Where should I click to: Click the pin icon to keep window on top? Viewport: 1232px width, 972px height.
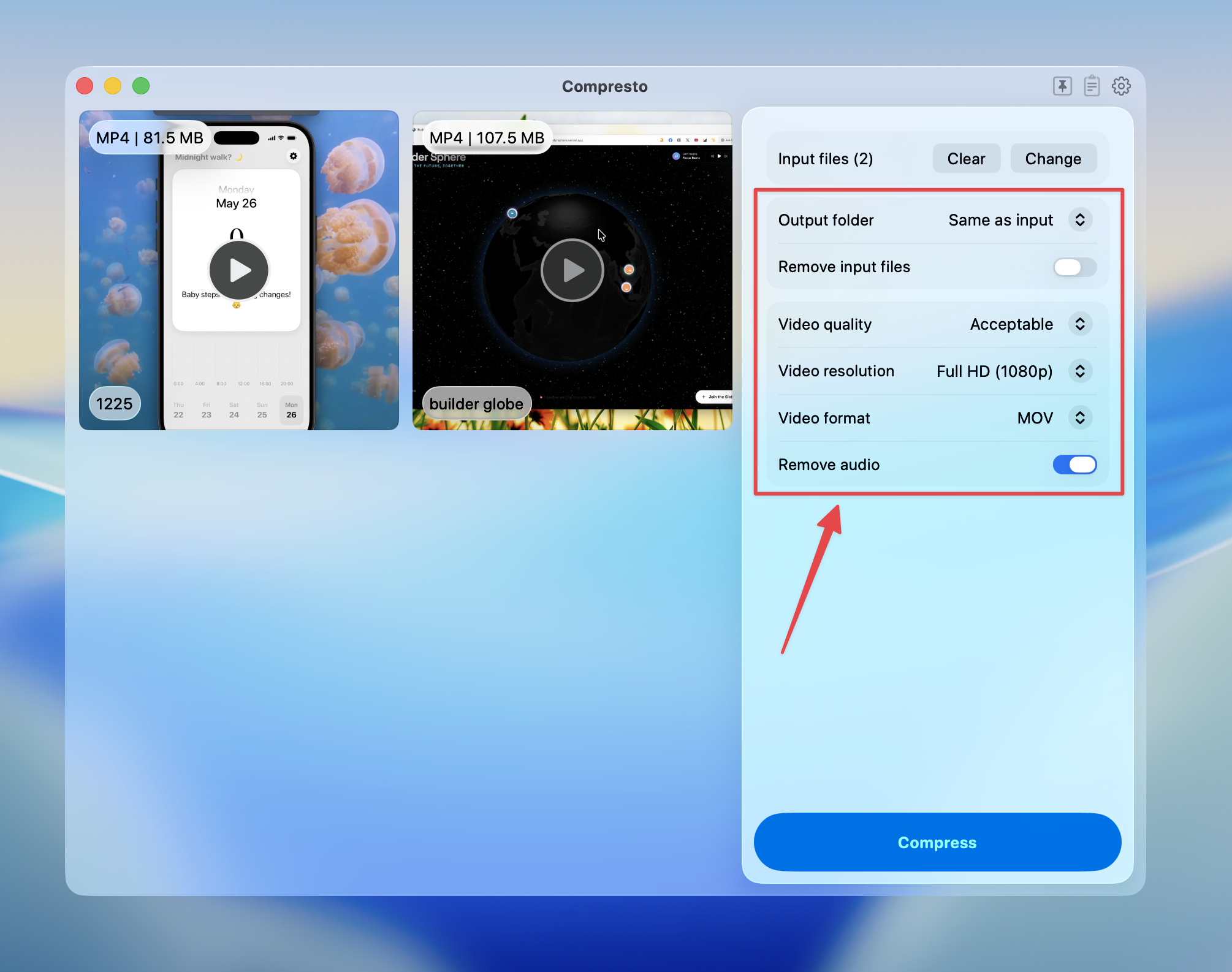click(1063, 86)
